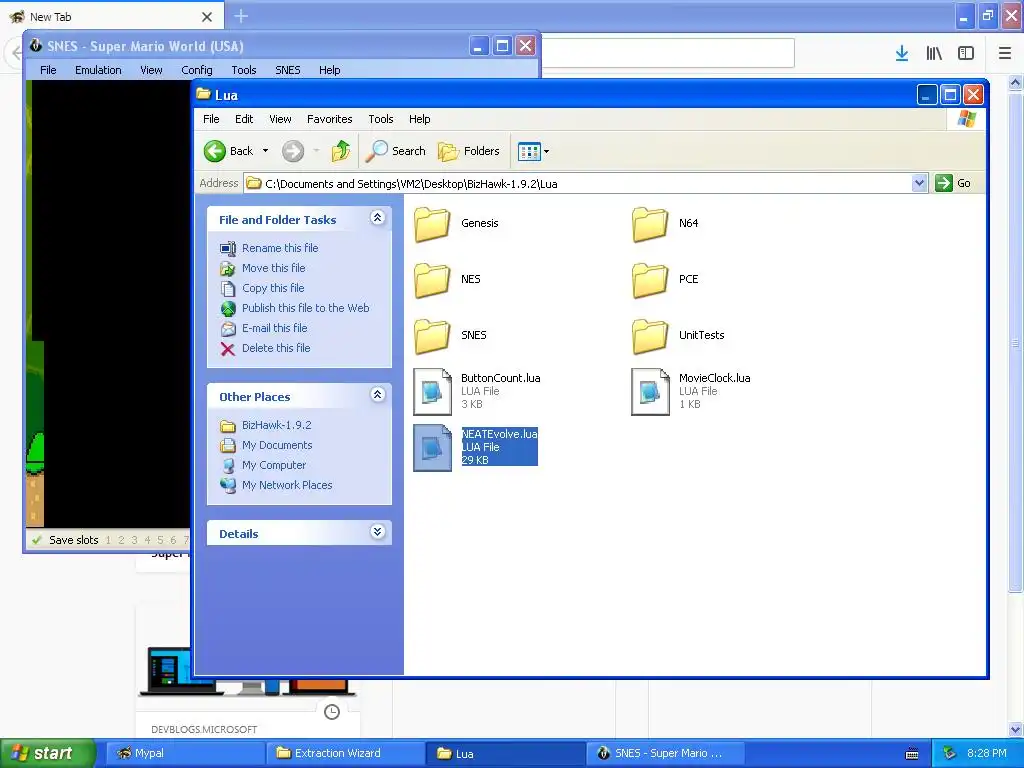Open the SNES menu in BizHawk
This screenshot has width=1024, height=768.
pos(288,70)
